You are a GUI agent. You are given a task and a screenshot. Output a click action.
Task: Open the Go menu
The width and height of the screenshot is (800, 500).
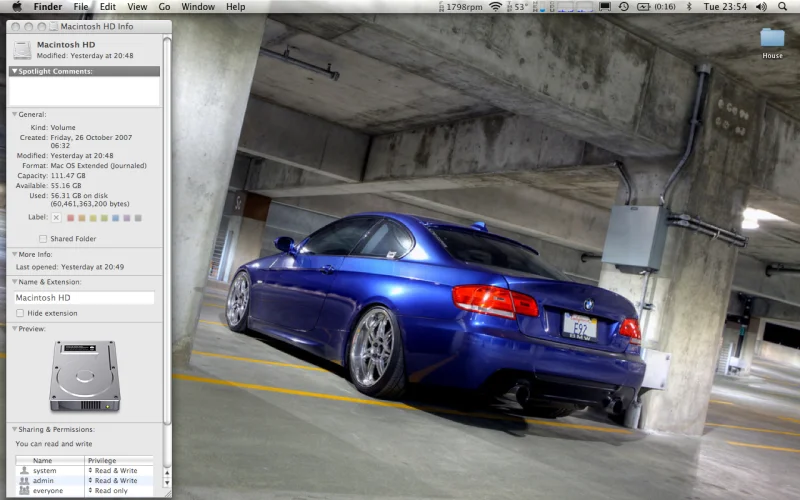tap(164, 7)
